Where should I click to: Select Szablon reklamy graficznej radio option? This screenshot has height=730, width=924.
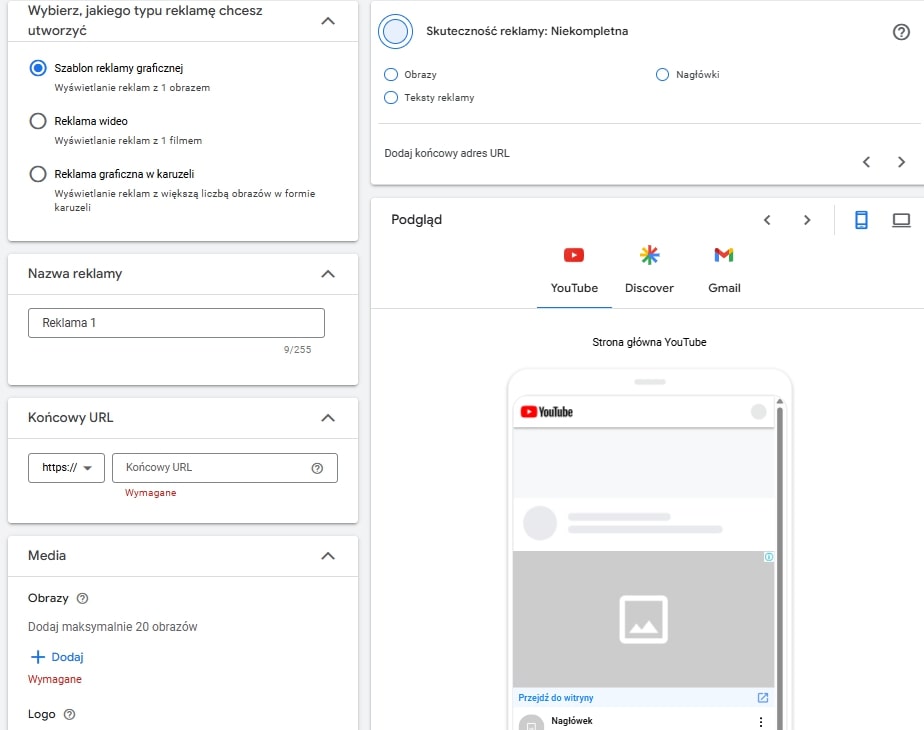tap(38, 68)
